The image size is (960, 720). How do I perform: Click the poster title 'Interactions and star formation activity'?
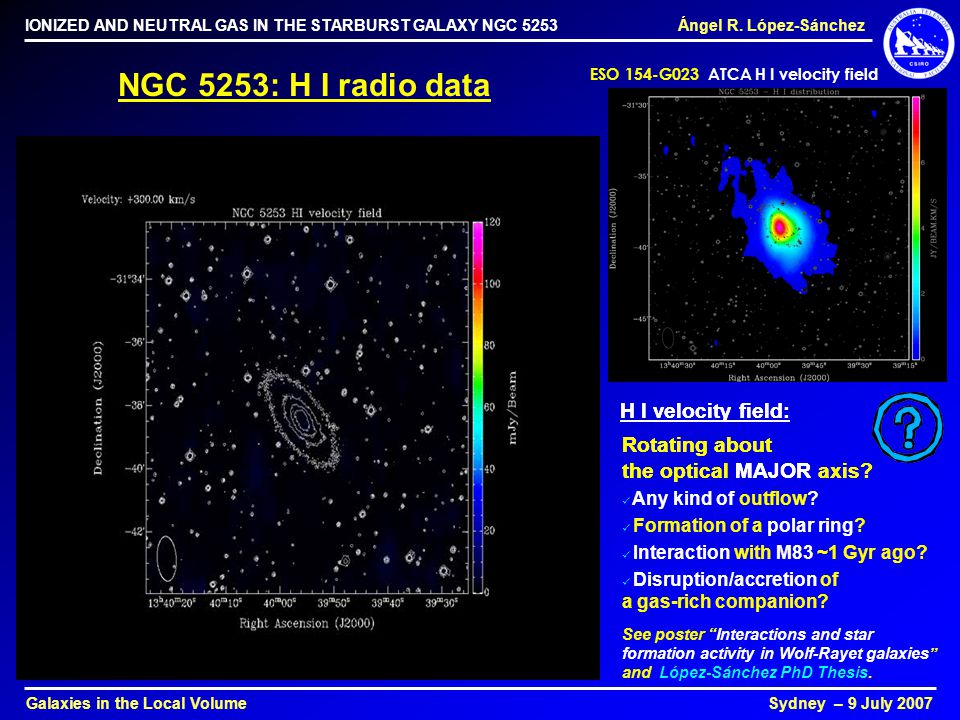pyautogui.click(x=780, y=643)
